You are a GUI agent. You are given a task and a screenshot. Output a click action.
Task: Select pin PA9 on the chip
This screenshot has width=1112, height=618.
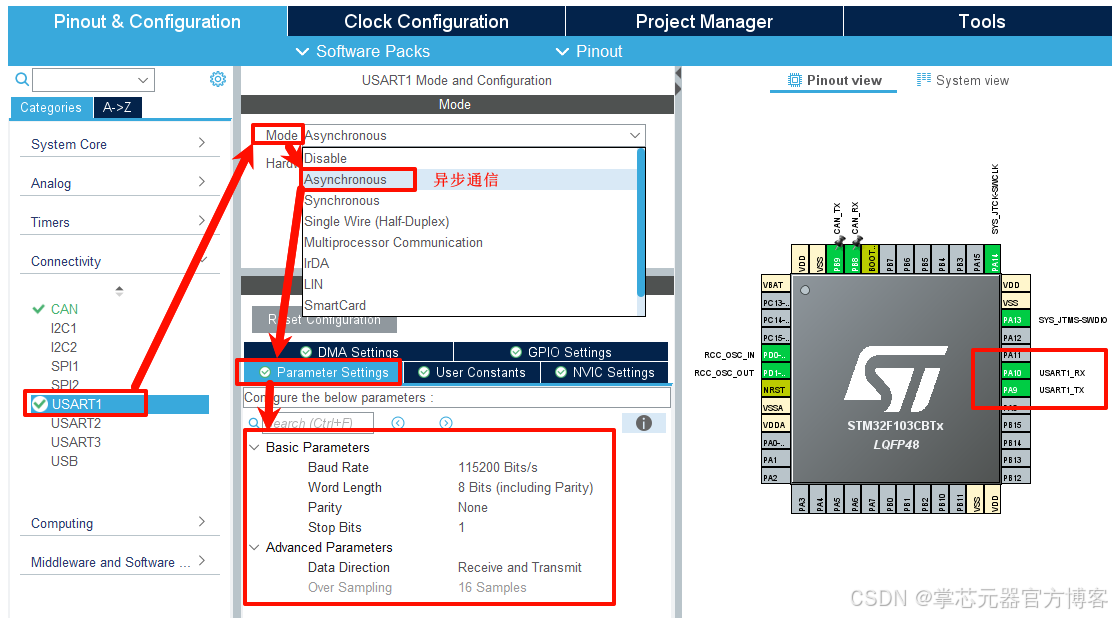click(x=1016, y=390)
